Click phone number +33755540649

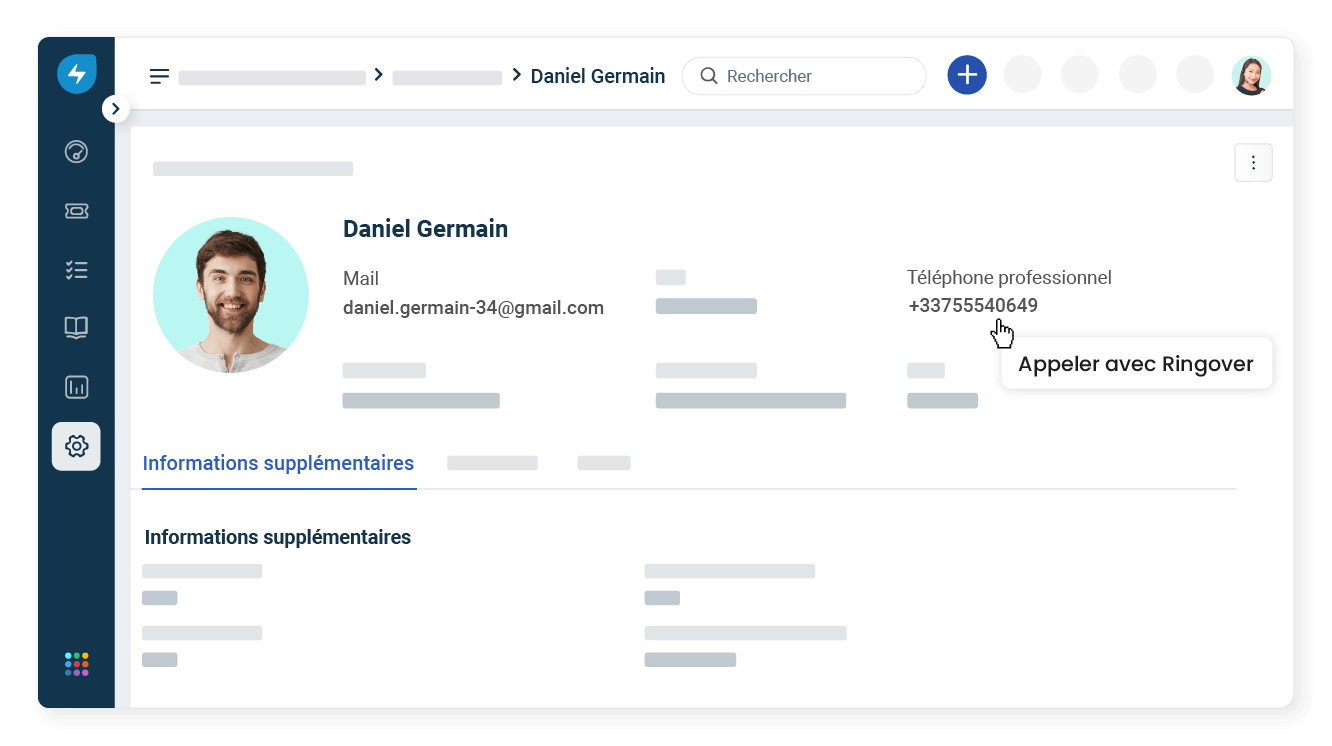coord(972,306)
